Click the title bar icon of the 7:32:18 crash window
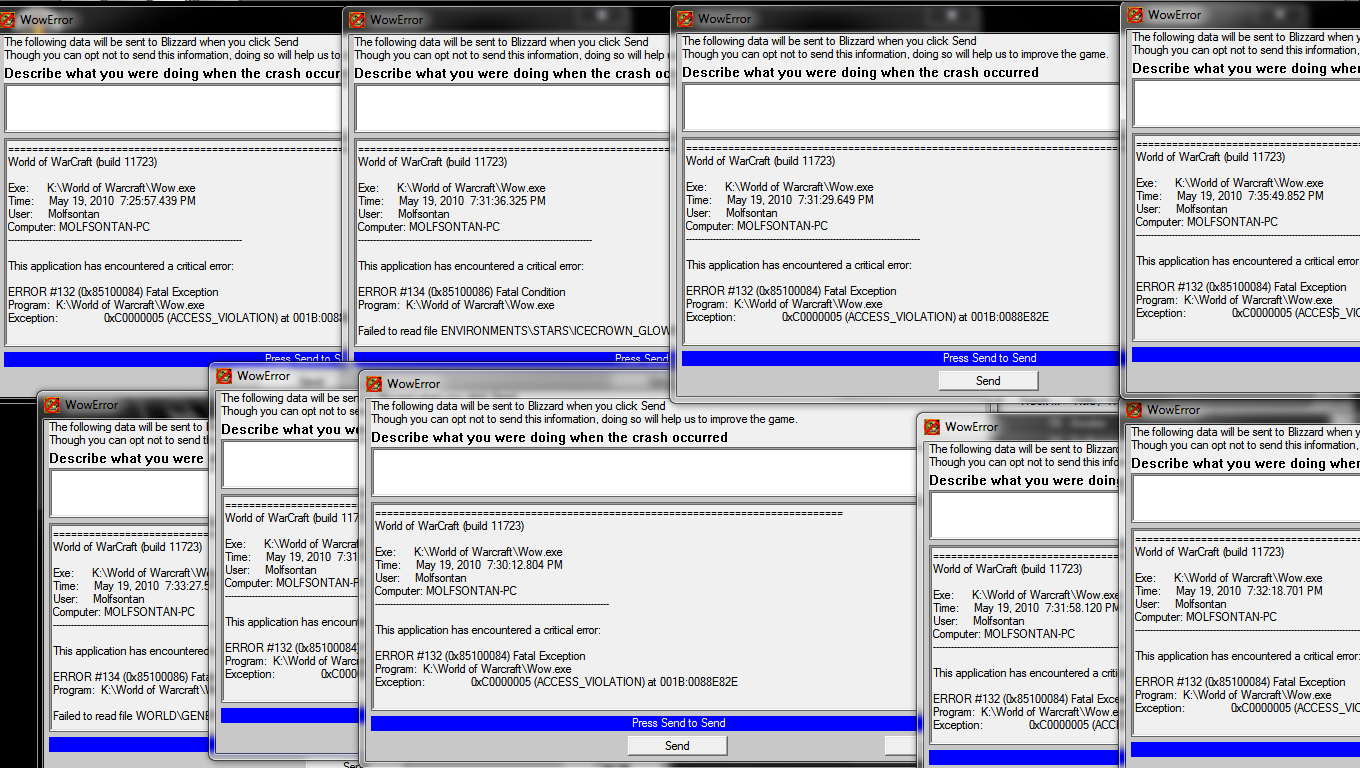This screenshot has height=768, width=1360. coord(1133,409)
